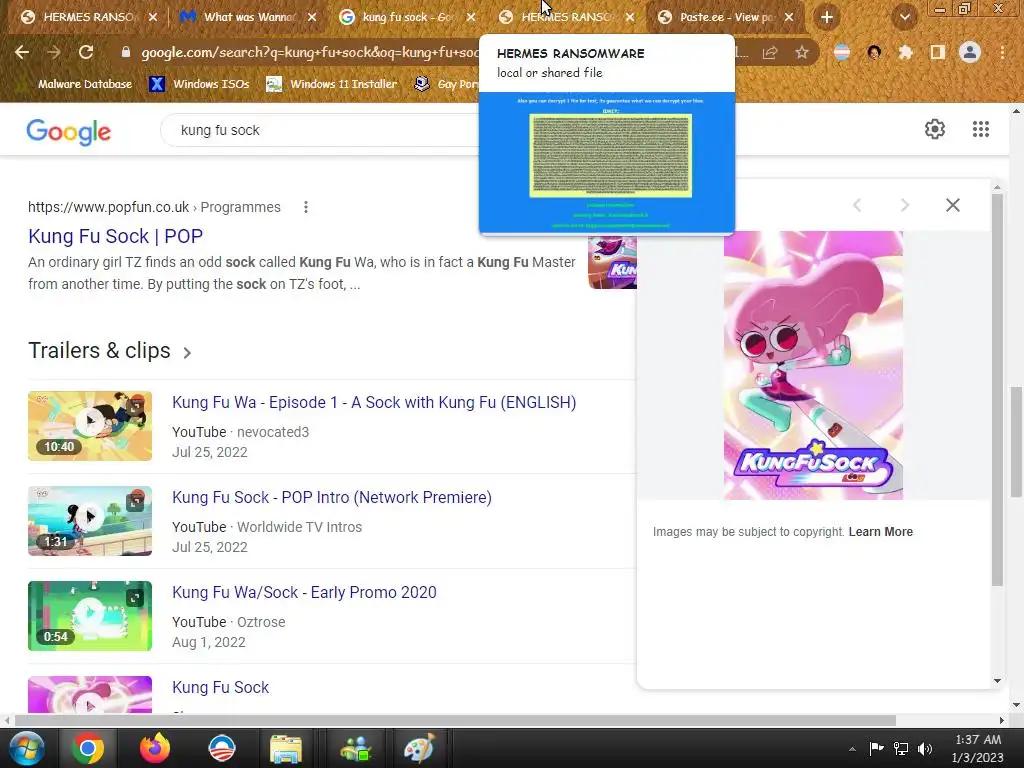This screenshot has height=768, width=1024.
Task: Open the Extensions puzzle icon
Action: [x=905, y=52]
